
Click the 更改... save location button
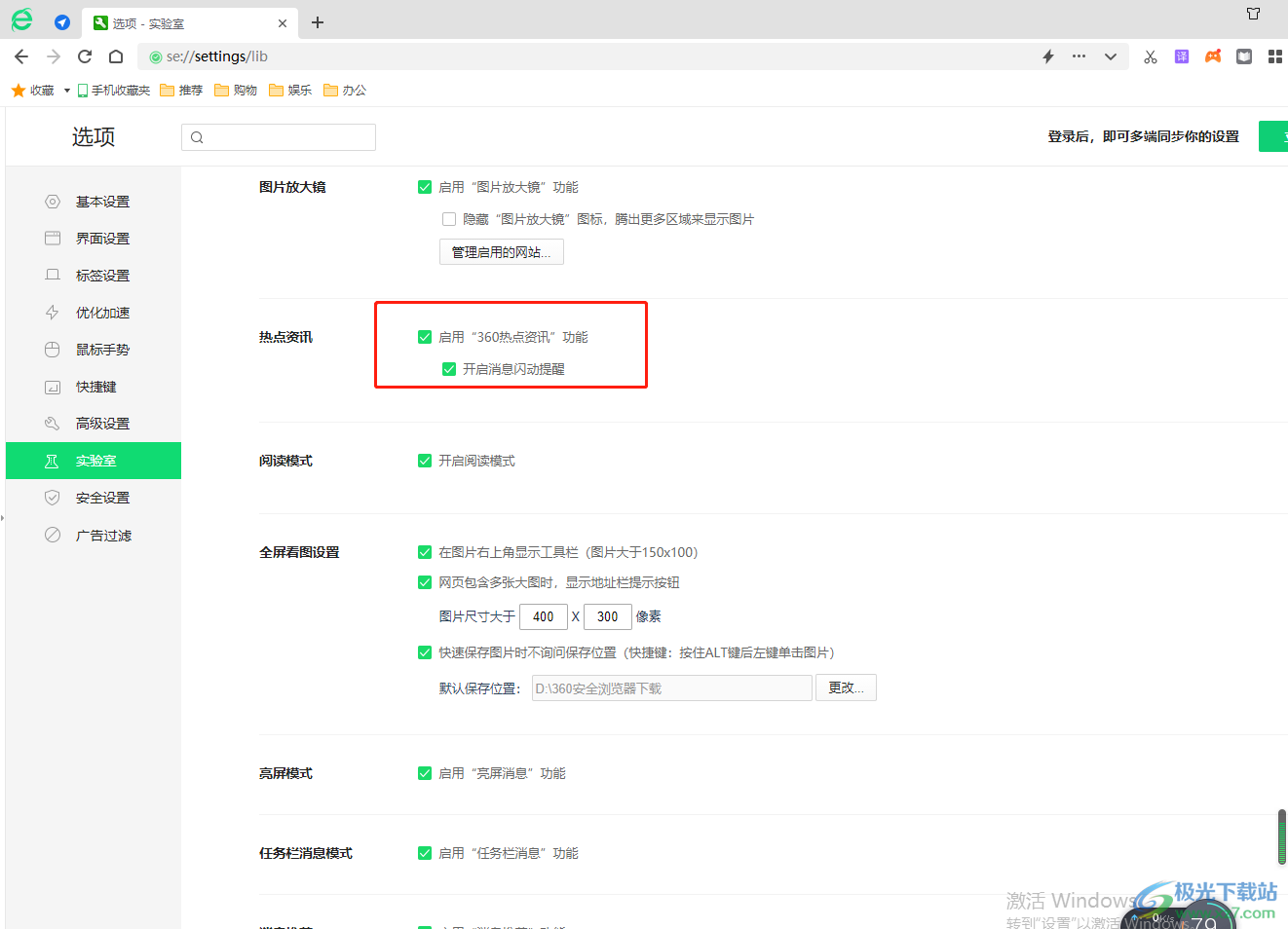[x=846, y=687]
